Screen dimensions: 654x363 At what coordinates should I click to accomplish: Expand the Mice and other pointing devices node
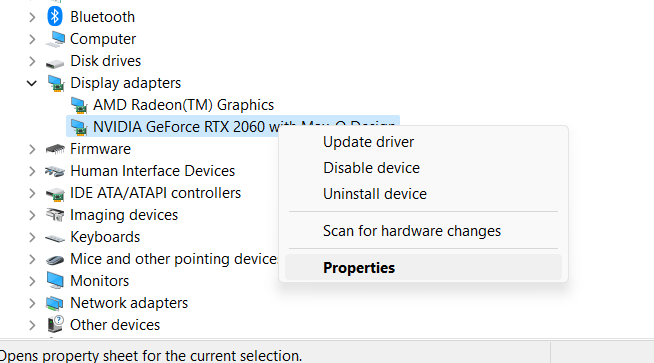click(x=32, y=259)
